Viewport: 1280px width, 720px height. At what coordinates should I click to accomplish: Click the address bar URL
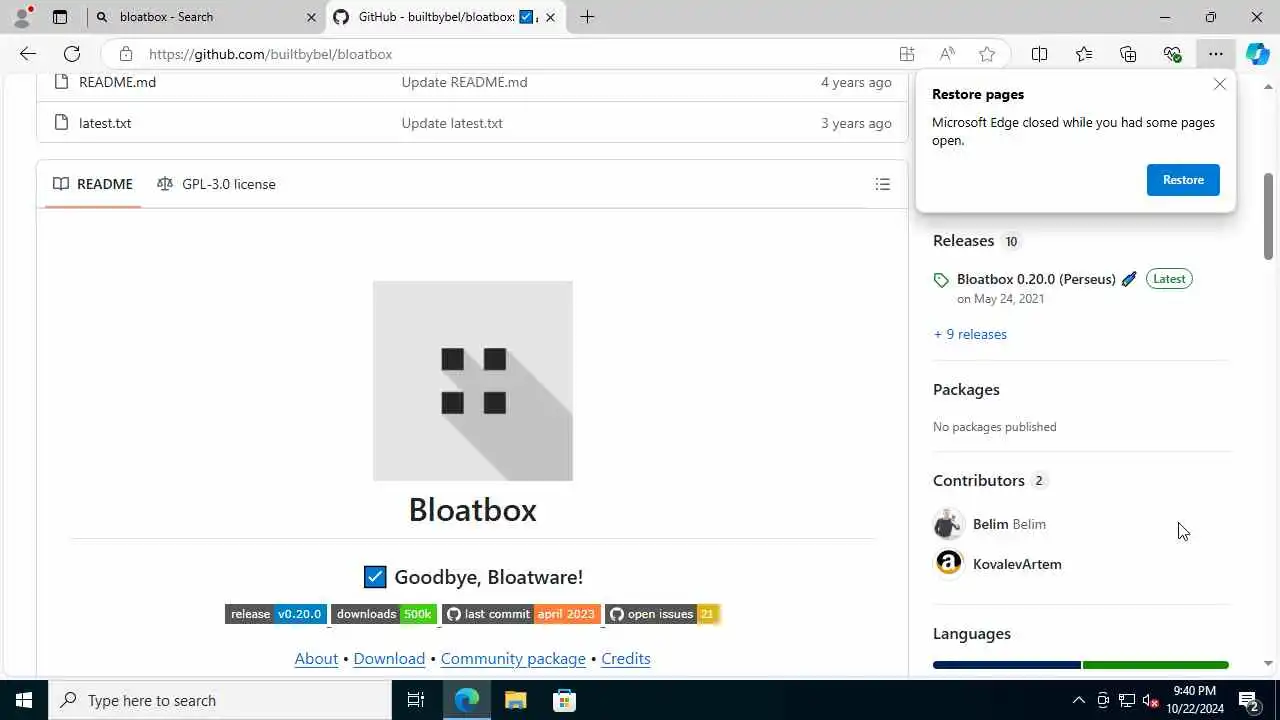pyautogui.click(x=270, y=54)
